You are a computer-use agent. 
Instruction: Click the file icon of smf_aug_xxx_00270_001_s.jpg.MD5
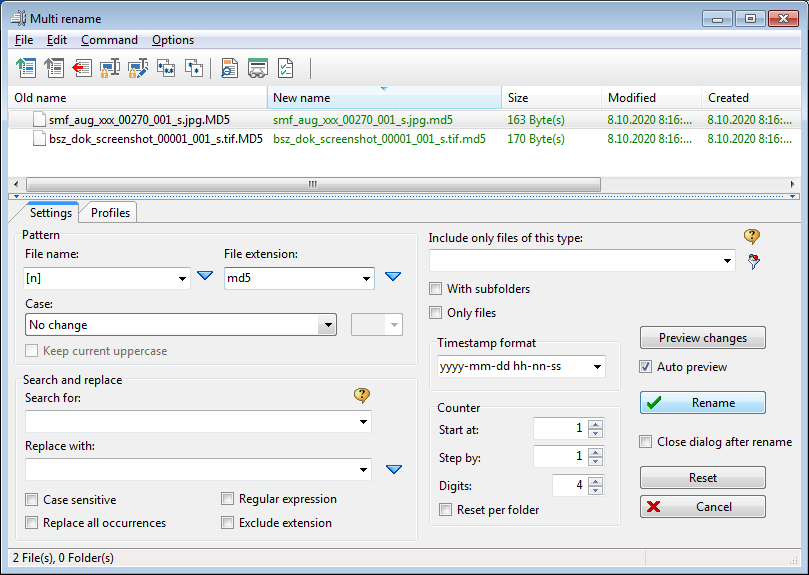pyautogui.click(x=39, y=120)
